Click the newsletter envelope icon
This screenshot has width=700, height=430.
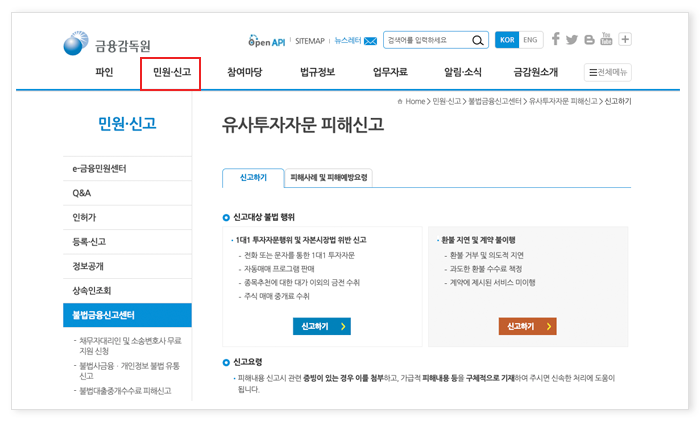[371, 41]
